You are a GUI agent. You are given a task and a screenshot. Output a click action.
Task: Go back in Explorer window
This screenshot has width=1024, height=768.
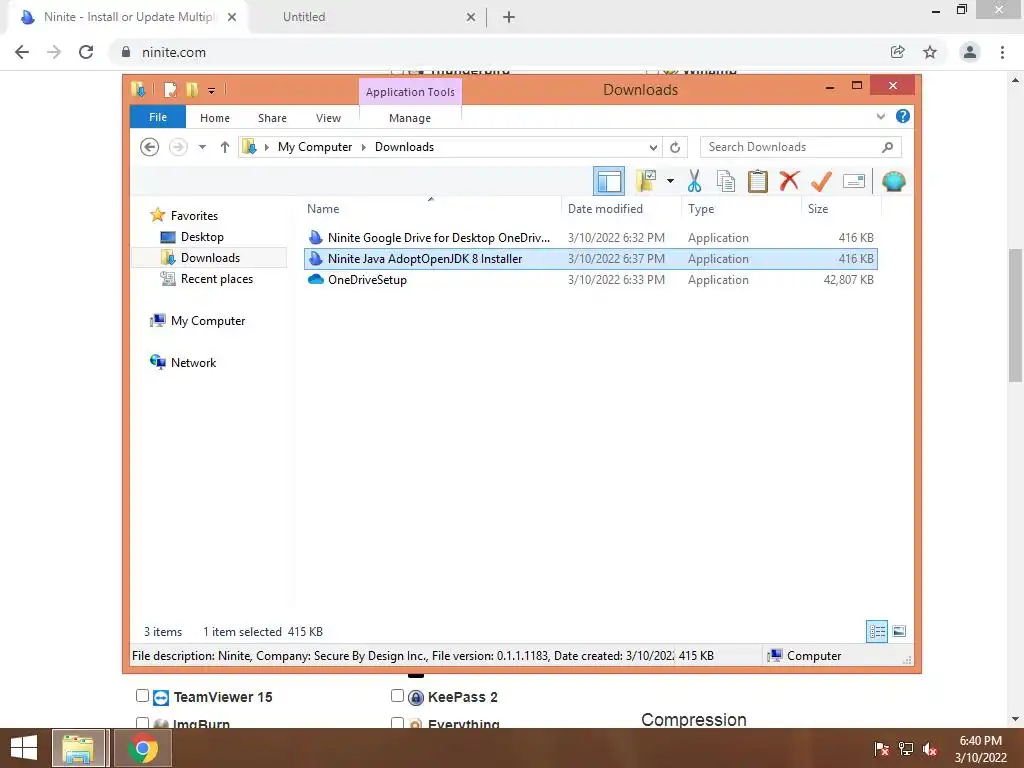[150, 147]
